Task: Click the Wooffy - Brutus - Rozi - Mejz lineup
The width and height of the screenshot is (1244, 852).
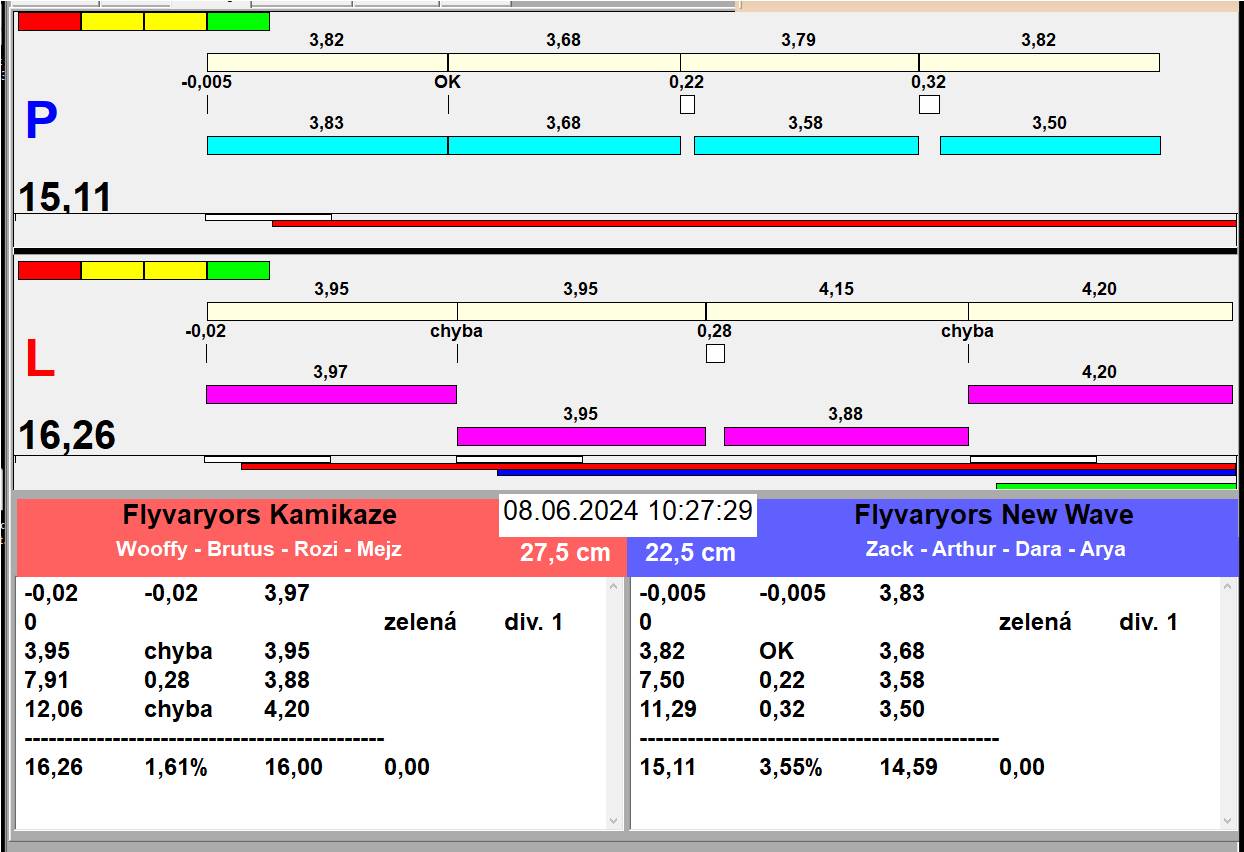Action: (x=259, y=549)
